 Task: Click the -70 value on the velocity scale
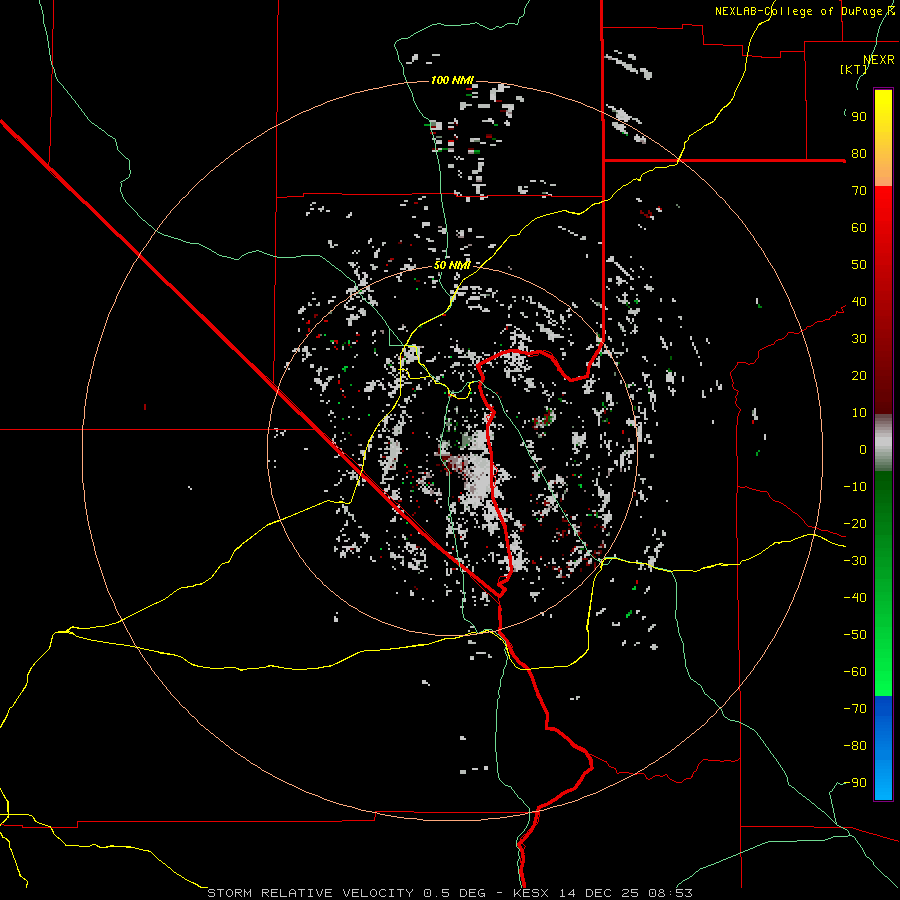pos(855,709)
